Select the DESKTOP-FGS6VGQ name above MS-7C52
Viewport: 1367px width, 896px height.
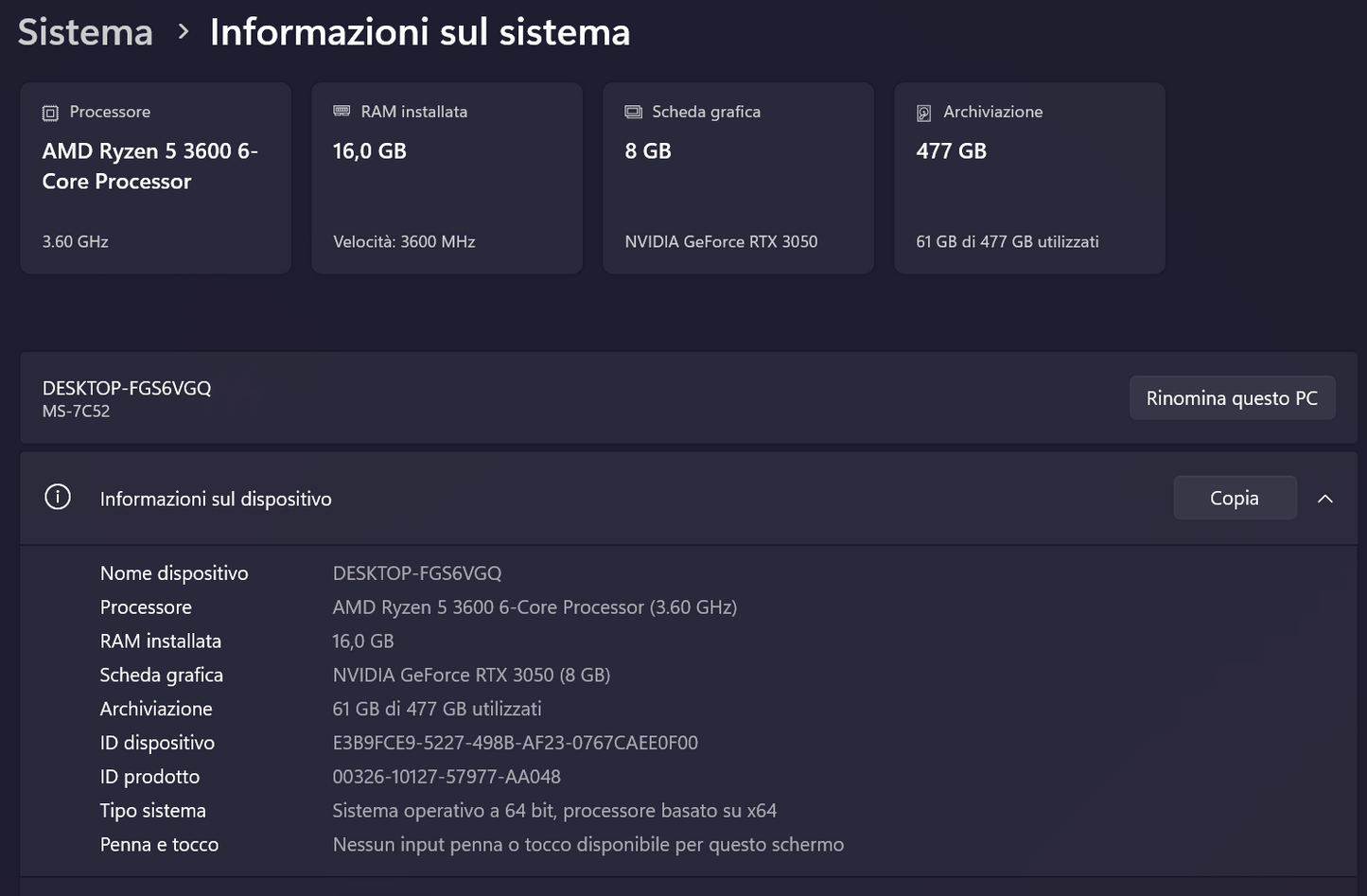(x=127, y=388)
